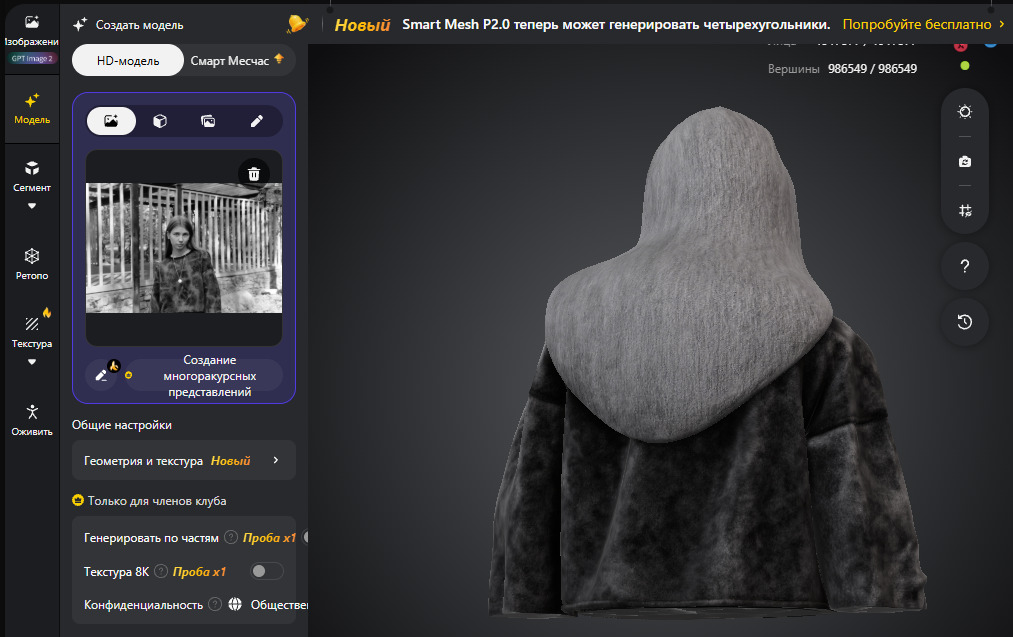This screenshot has height=637, width=1013.
Task: Open the help question mark button
Action: 965,266
